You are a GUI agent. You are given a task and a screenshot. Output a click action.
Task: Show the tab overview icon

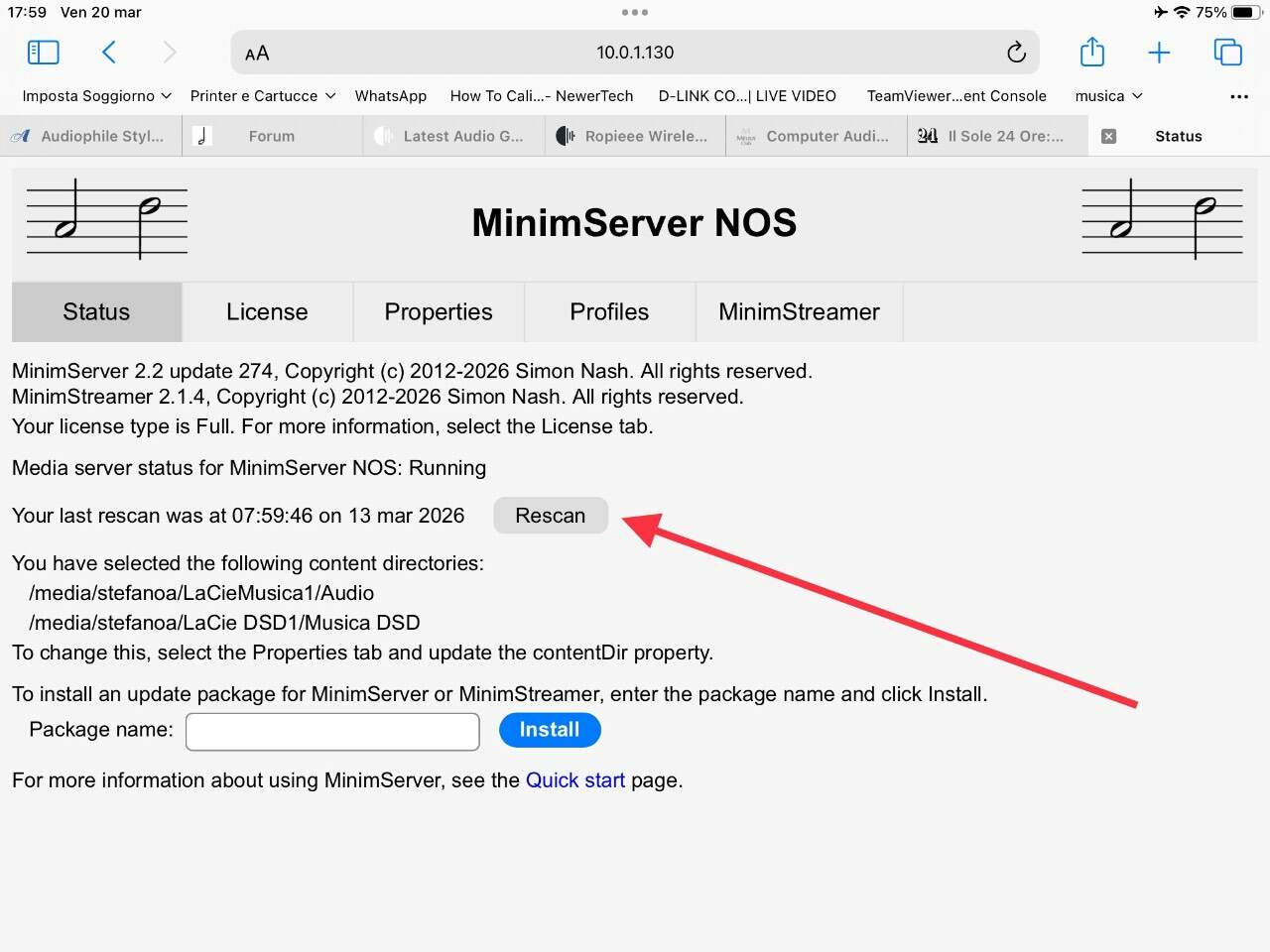tap(1227, 53)
